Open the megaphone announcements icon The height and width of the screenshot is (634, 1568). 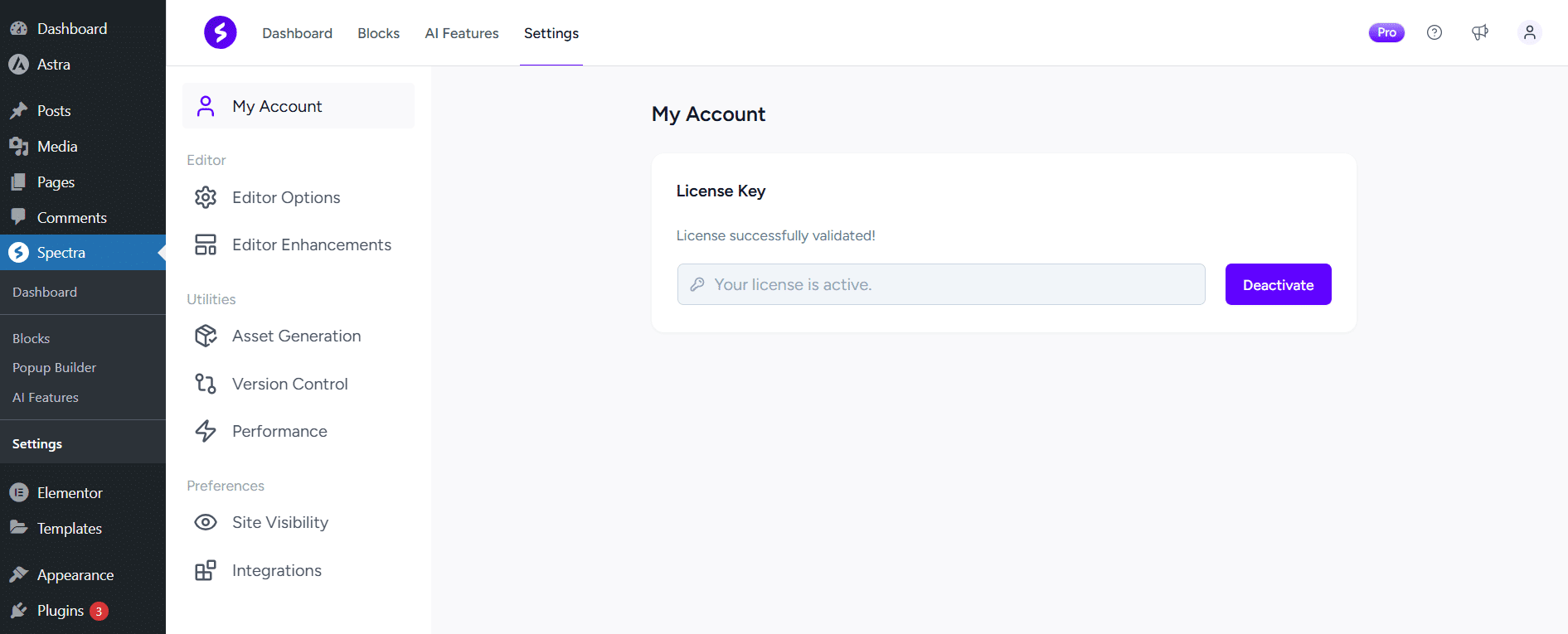point(1480,32)
